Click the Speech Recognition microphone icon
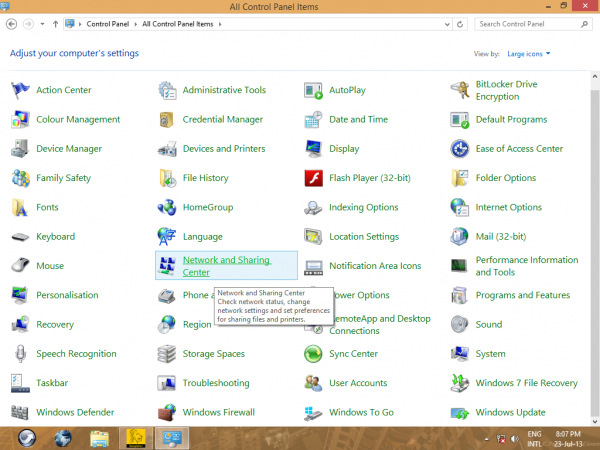600x450 pixels. 20,354
